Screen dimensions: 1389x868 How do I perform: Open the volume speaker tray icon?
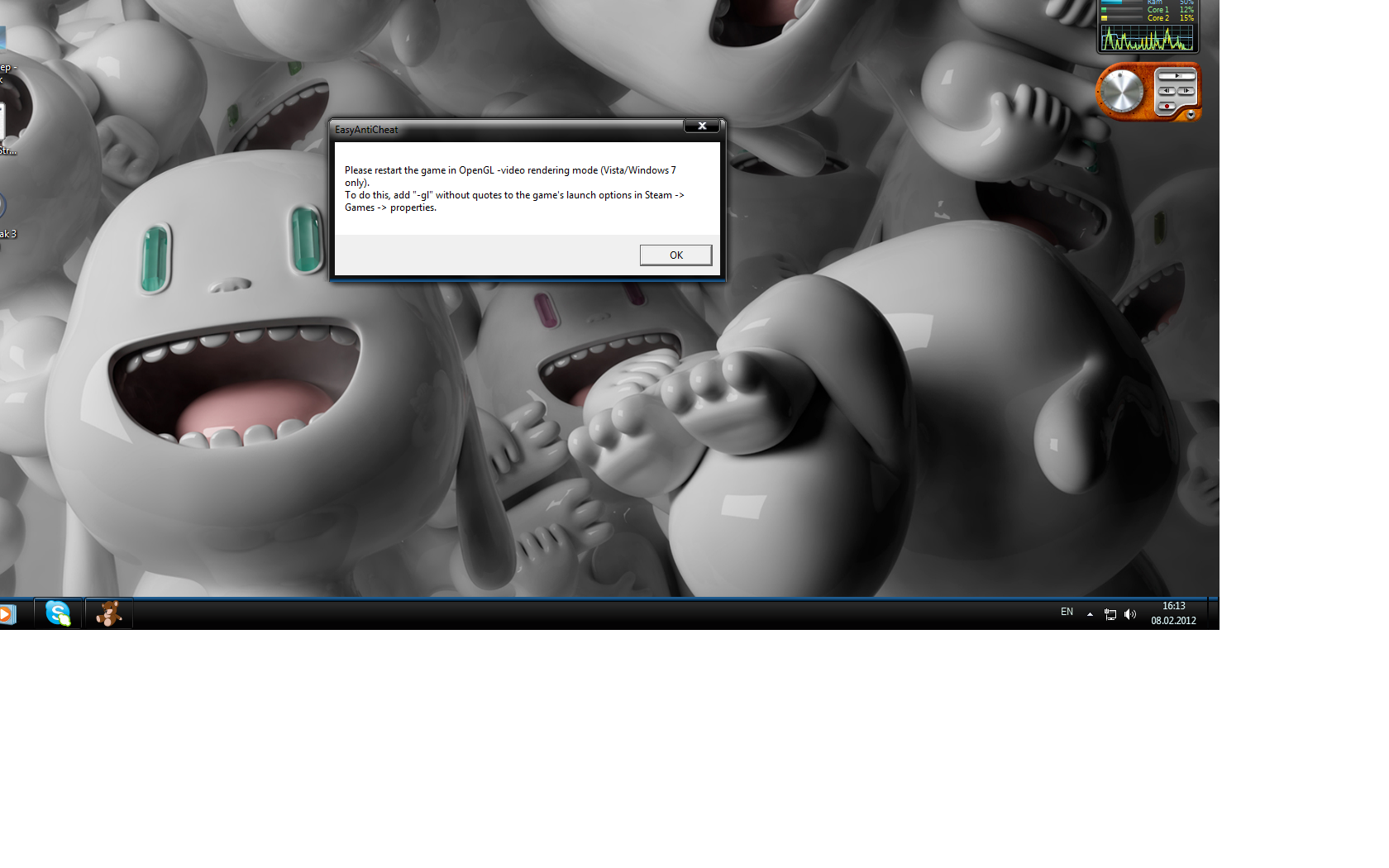coord(1130,614)
